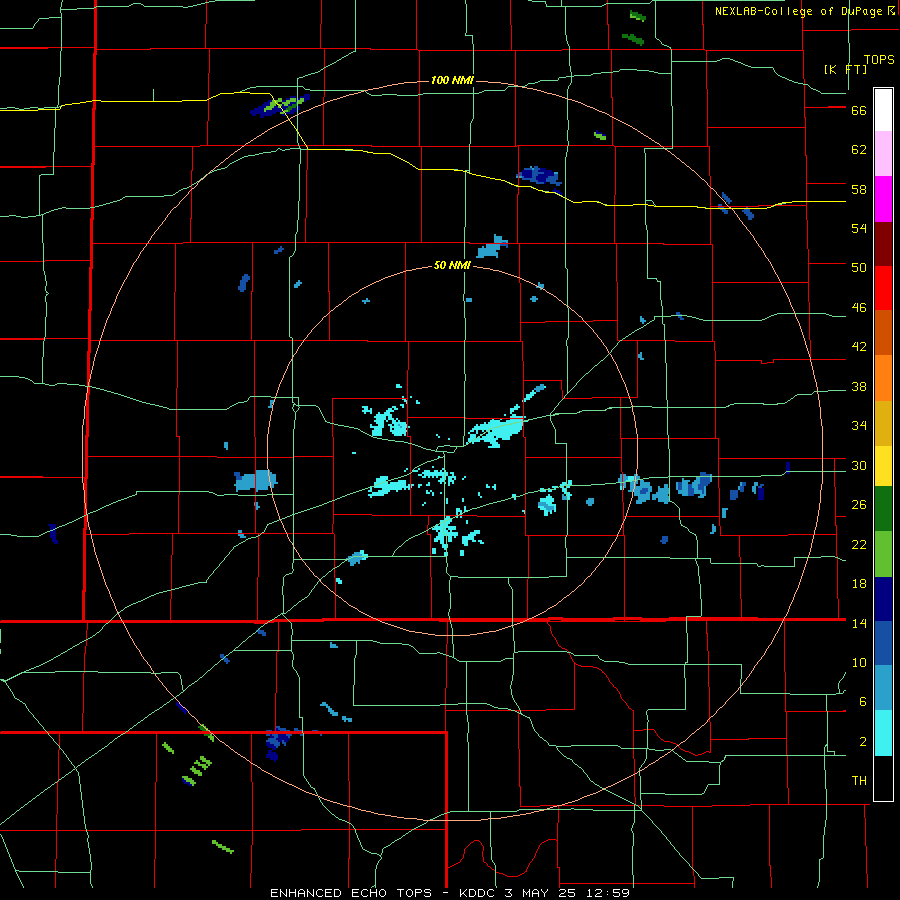The image size is (900, 900).
Task: Click the "TH" threshold label
Action: pyautogui.click(x=859, y=781)
